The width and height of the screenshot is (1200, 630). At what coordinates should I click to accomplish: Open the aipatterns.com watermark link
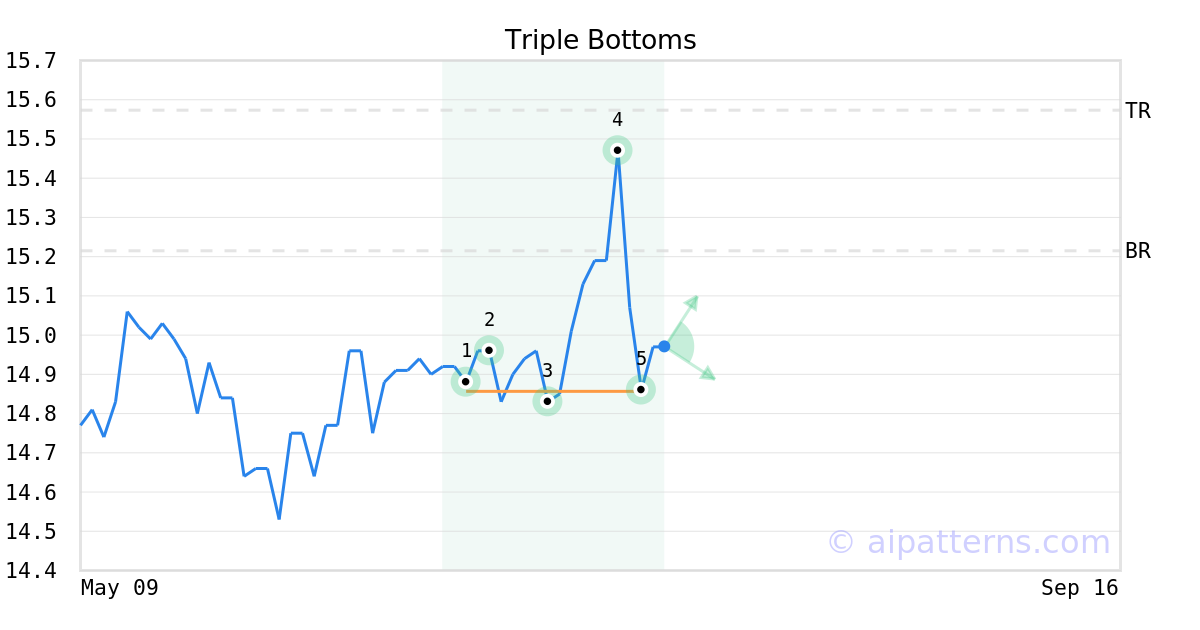(968, 543)
